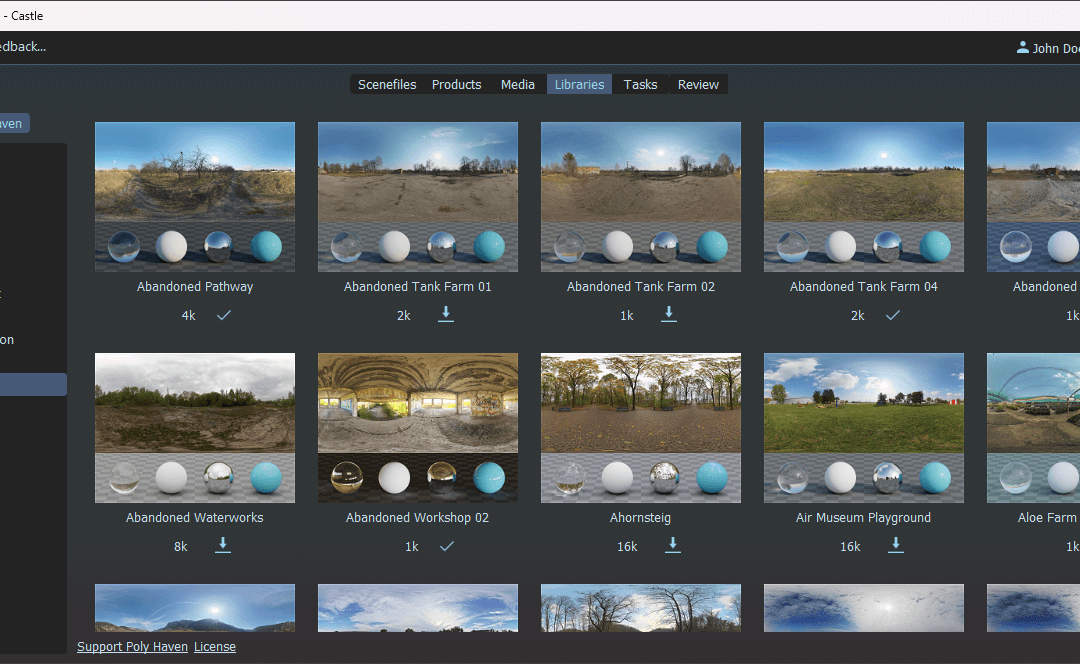
Task: Click the checkmark under Abandoned Workshop 02
Action: point(447,546)
